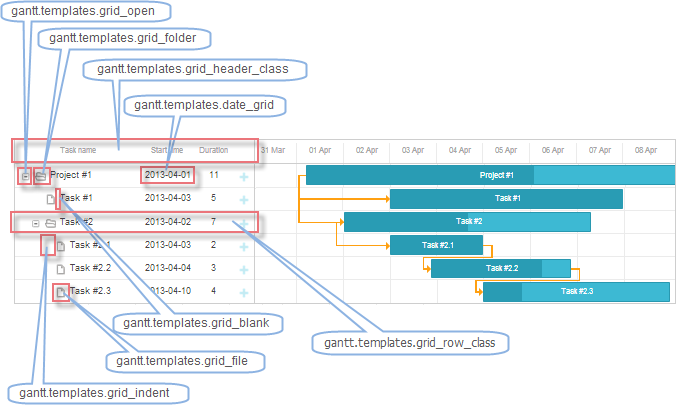Select the Task #1 bar in timeline
Viewport: 676px width, 405px height.
pyautogui.click(x=507, y=198)
